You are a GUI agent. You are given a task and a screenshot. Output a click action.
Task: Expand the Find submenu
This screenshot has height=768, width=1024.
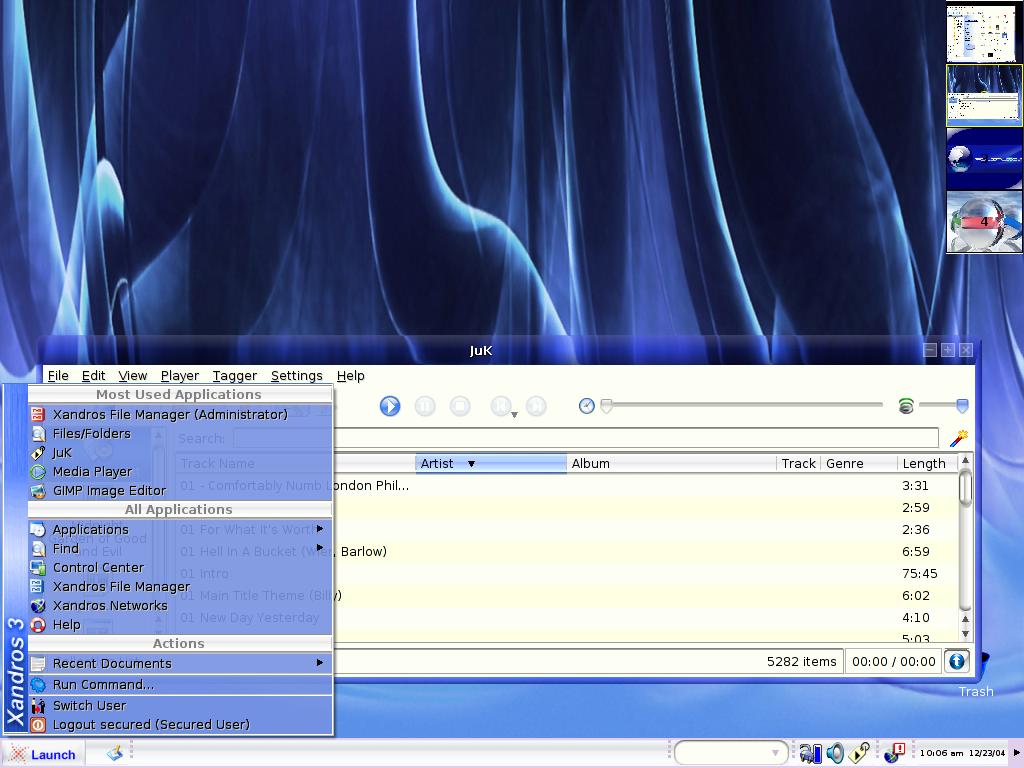click(180, 549)
